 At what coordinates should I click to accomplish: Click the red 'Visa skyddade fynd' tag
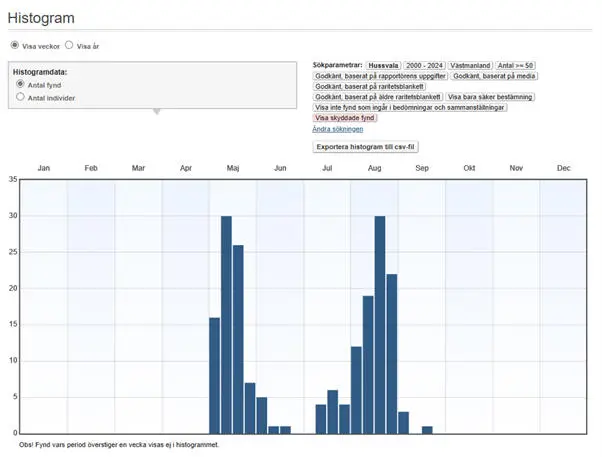click(346, 118)
